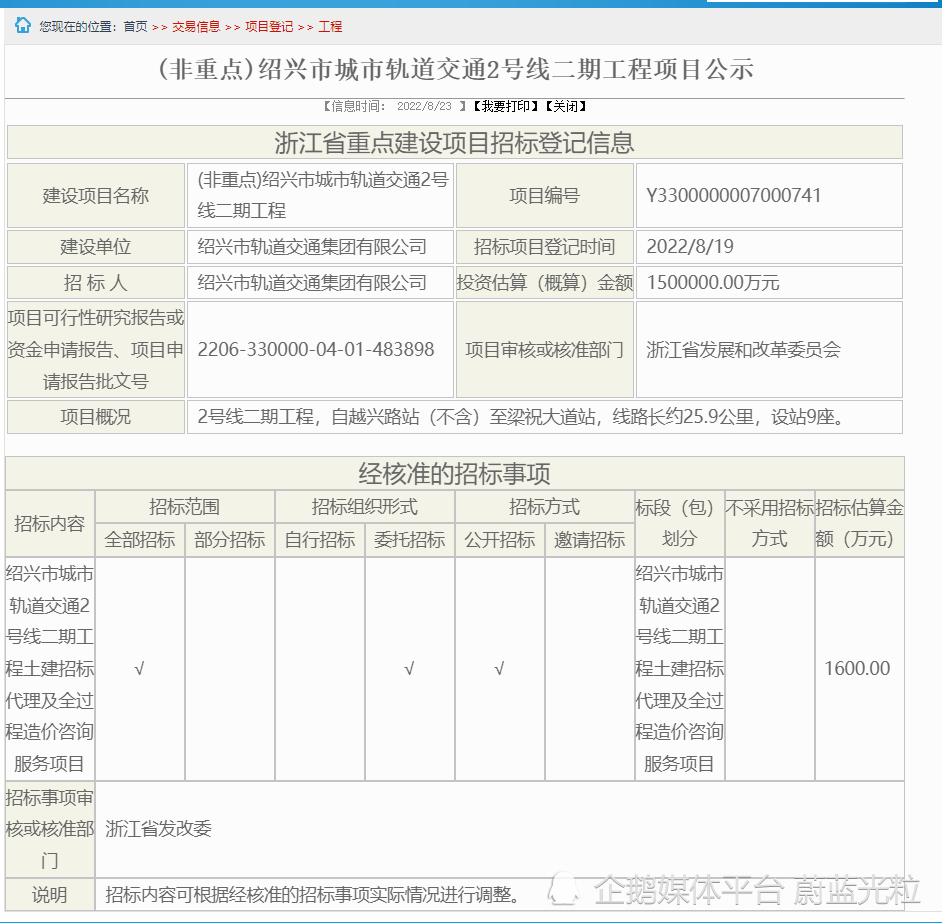
Task: Select note text 招标内容可根据经核准的招标事项
Action: pyautogui.click(x=312, y=895)
